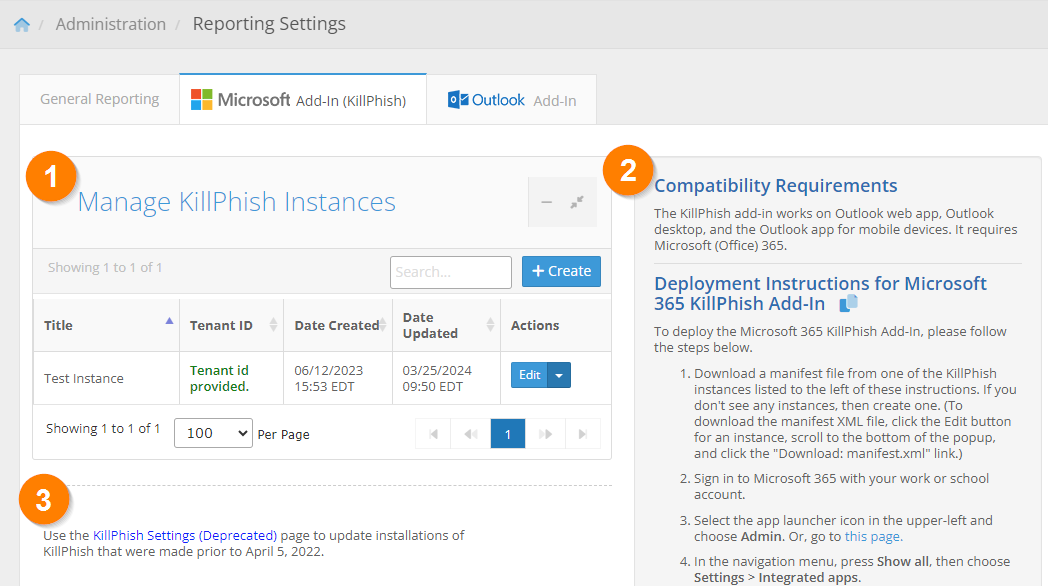
Task: Sort table by Date Updated column
Action: click(446, 325)
